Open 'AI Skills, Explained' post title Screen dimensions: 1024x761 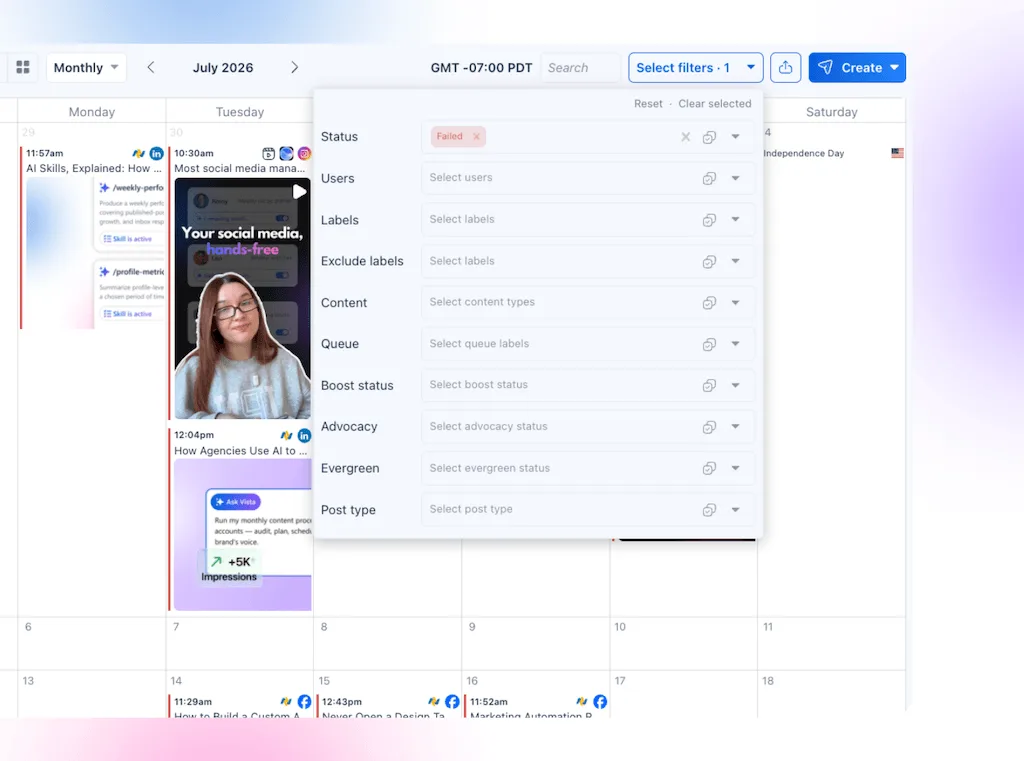click(93, 169)
